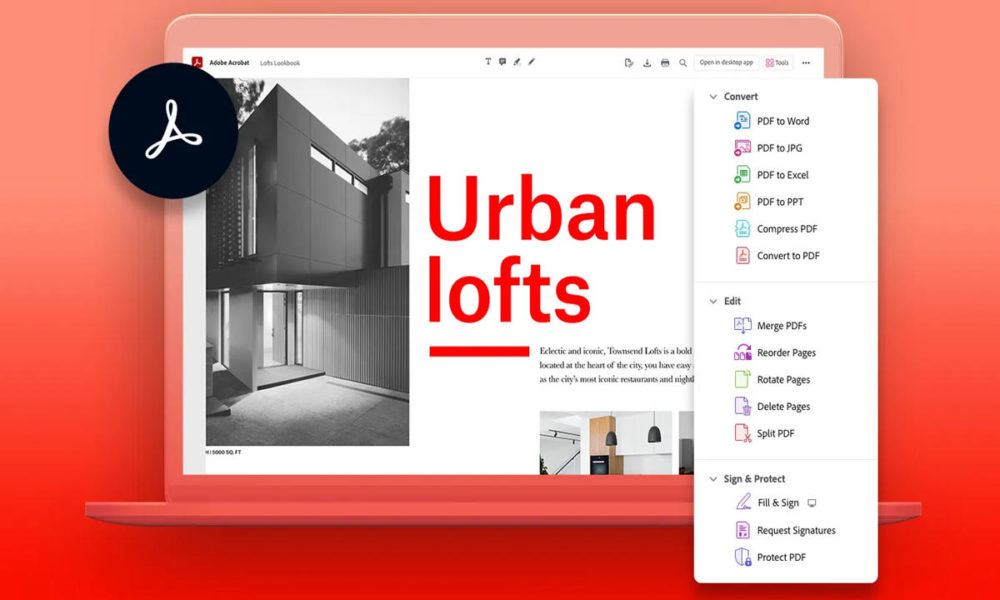This screenshot has height=600, width=1000.
Task: Select PDF to Excel conversion
Action: (x=786, y=174)
